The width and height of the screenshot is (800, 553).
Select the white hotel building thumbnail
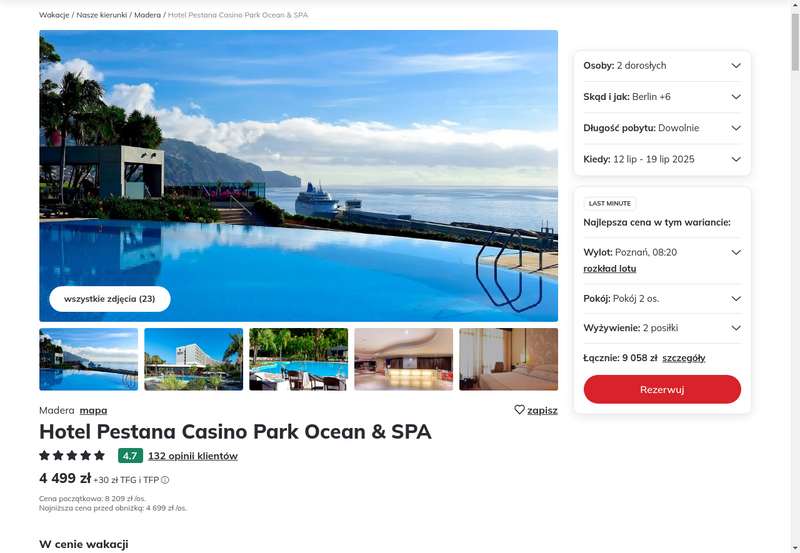(x=193, y=359)
